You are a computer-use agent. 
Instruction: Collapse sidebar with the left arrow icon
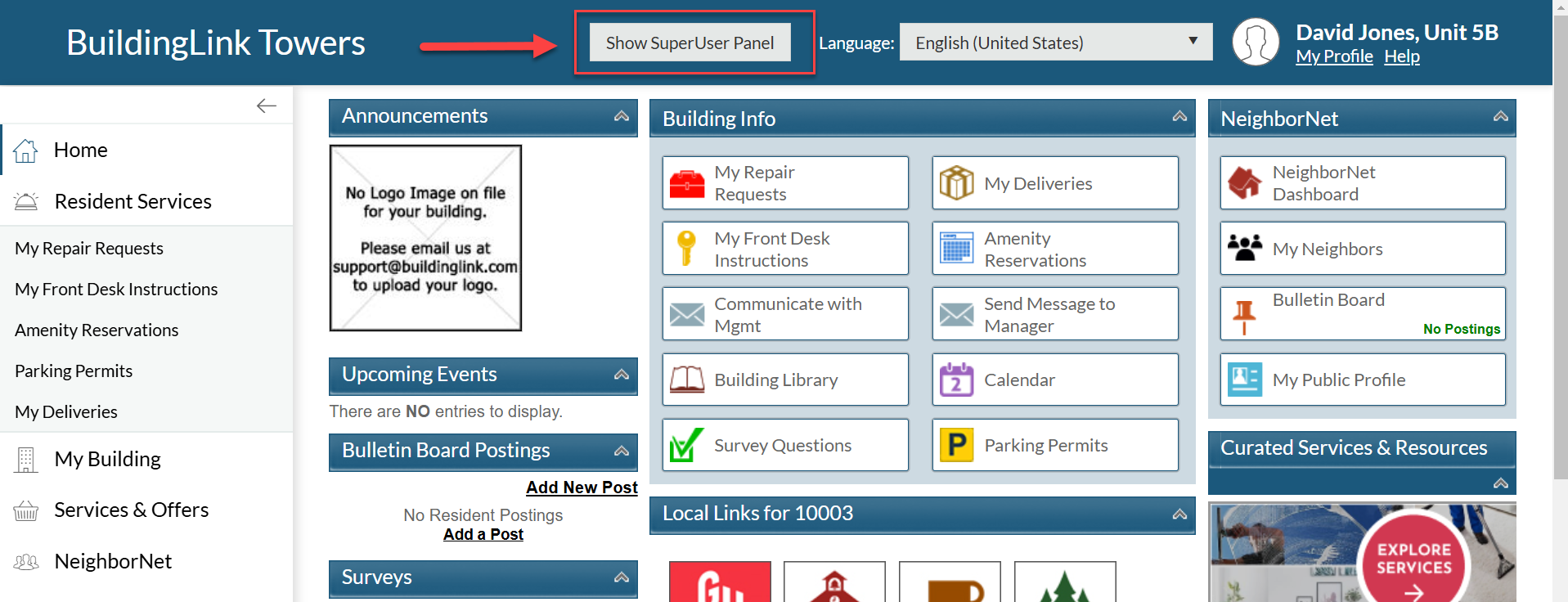267,106
